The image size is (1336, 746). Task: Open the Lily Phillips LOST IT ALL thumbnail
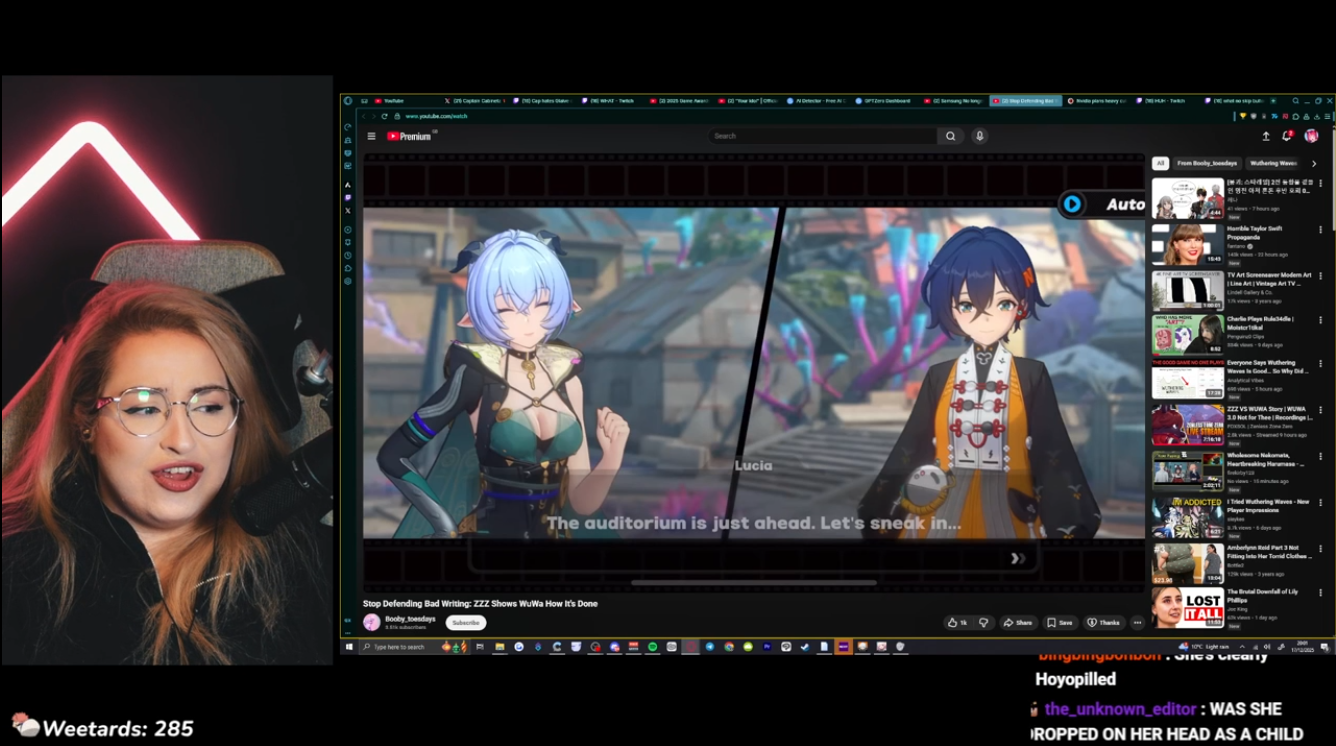(1187, 608)
